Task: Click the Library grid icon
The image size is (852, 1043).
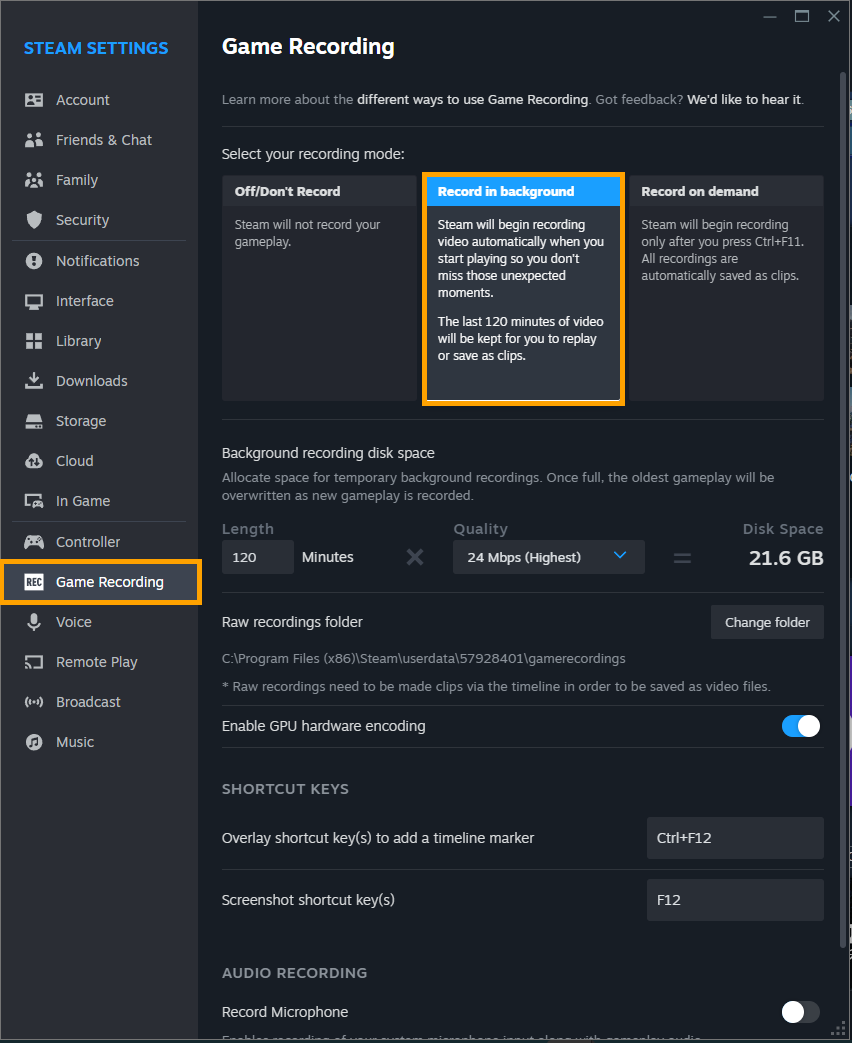Action: click(34, 341)
